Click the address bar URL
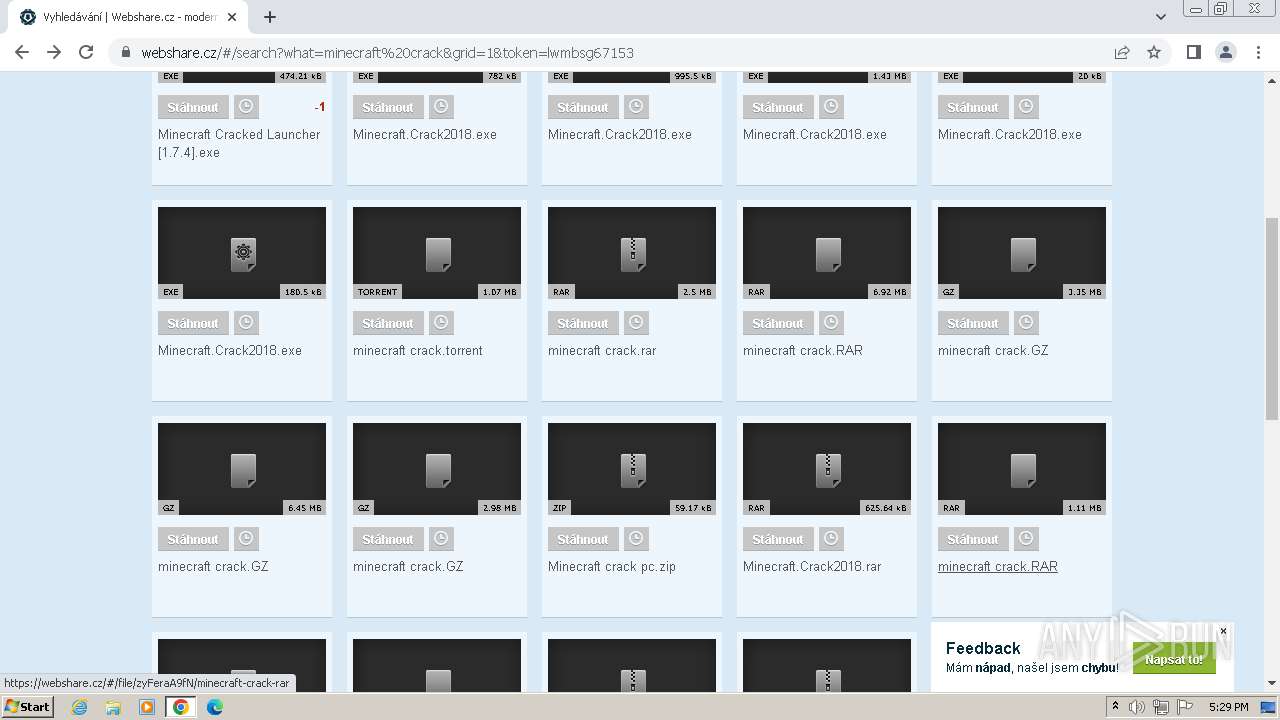The height and width of the screenshot is (720, 1280). point(387,53)
